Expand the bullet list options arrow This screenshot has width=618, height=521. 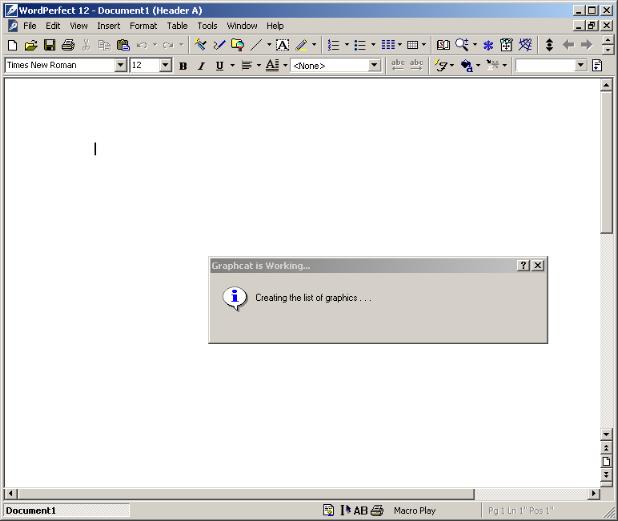click(373, 45)
